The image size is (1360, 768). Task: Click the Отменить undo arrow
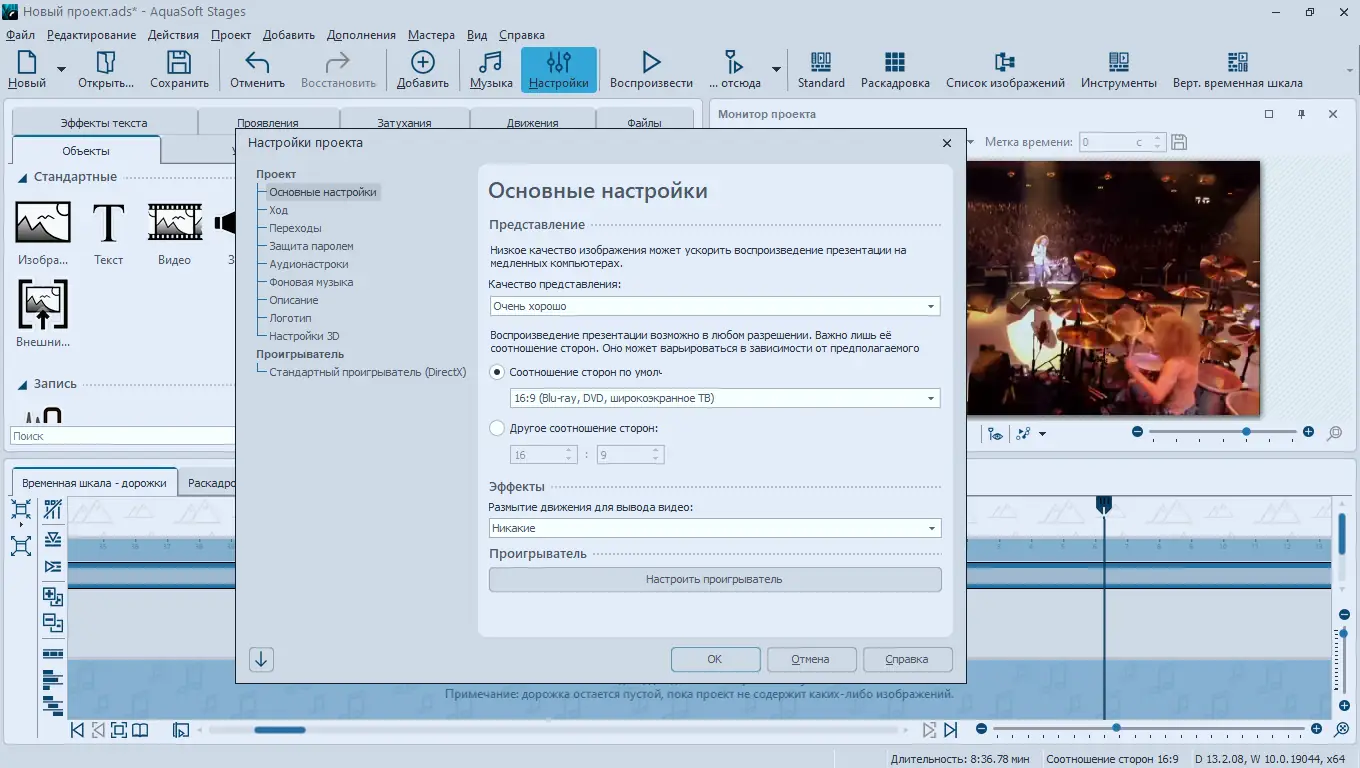(x=257, y=62)
